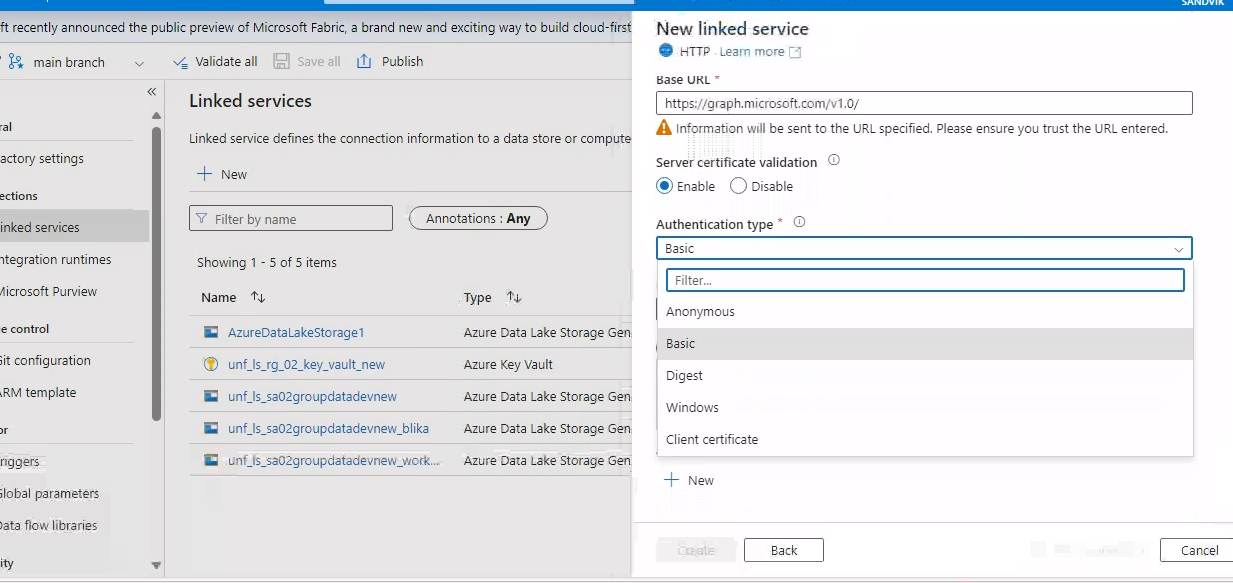1233x583 pixels.
Task: Click the Back button
Action: (x=784, y=550)
